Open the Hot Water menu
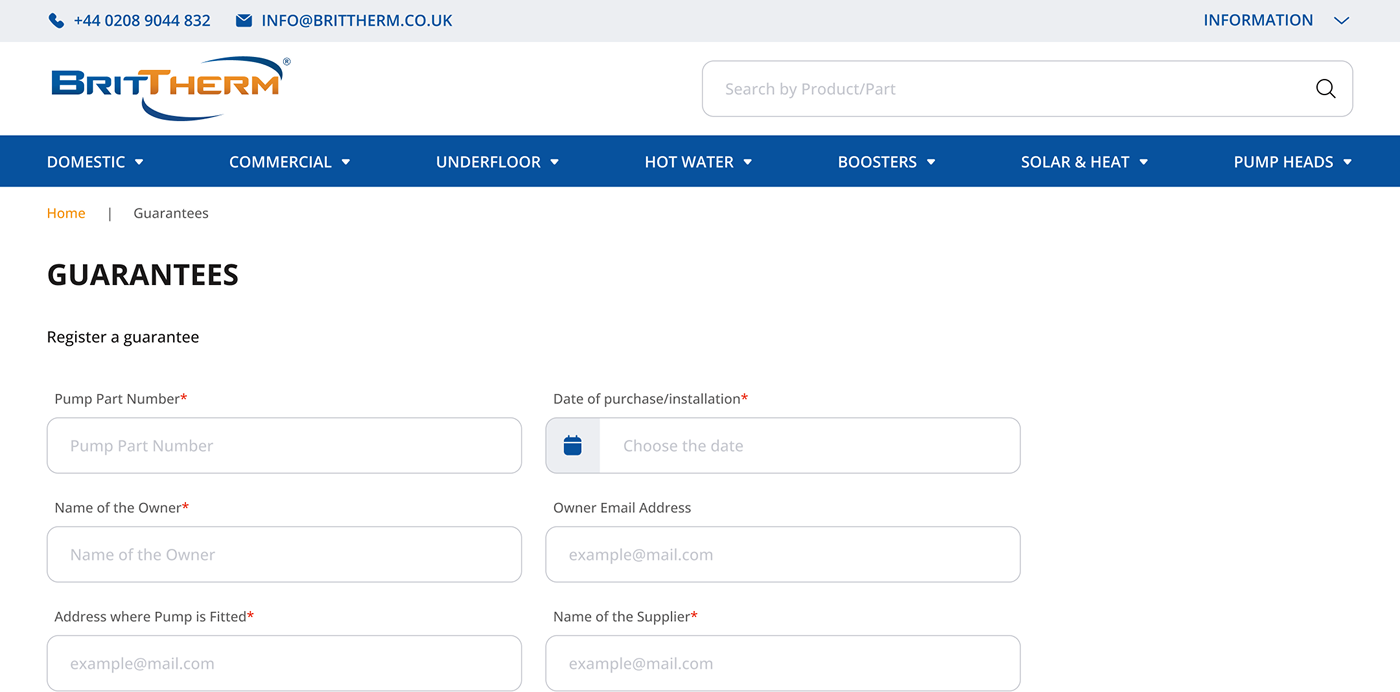This screenshot has width=1400, height=692. tap(697, 162)
